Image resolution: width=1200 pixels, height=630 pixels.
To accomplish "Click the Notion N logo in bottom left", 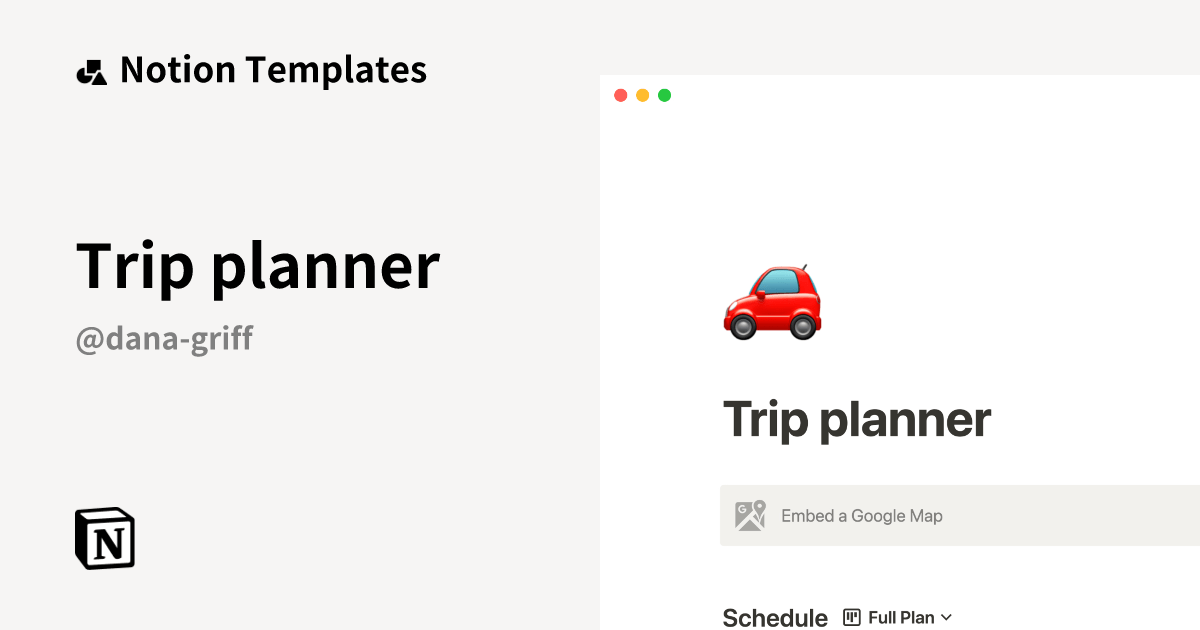I will point(105,538).
